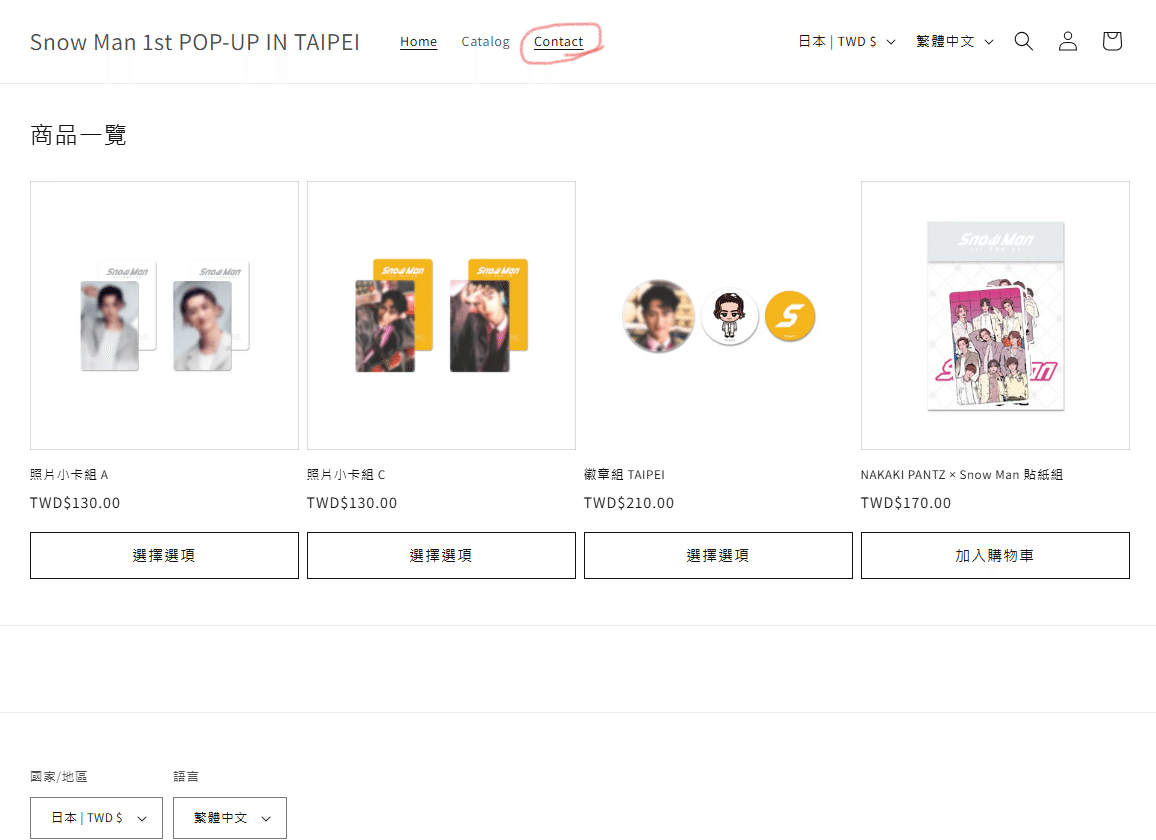Click the TWD$210.00 price
The image size is (1156, 840).
tap(629, 503)
